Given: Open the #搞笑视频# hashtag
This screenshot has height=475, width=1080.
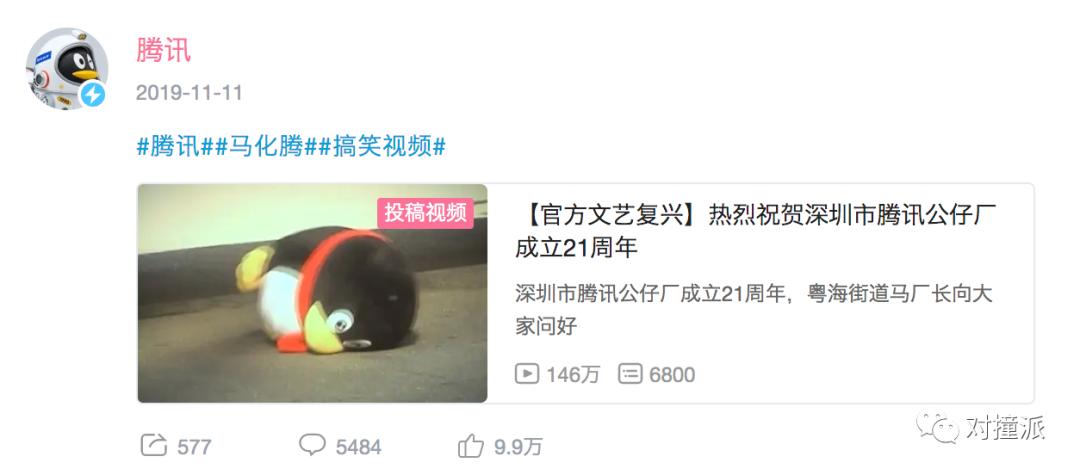Looking at the screenshot, I should coord(382,147).
